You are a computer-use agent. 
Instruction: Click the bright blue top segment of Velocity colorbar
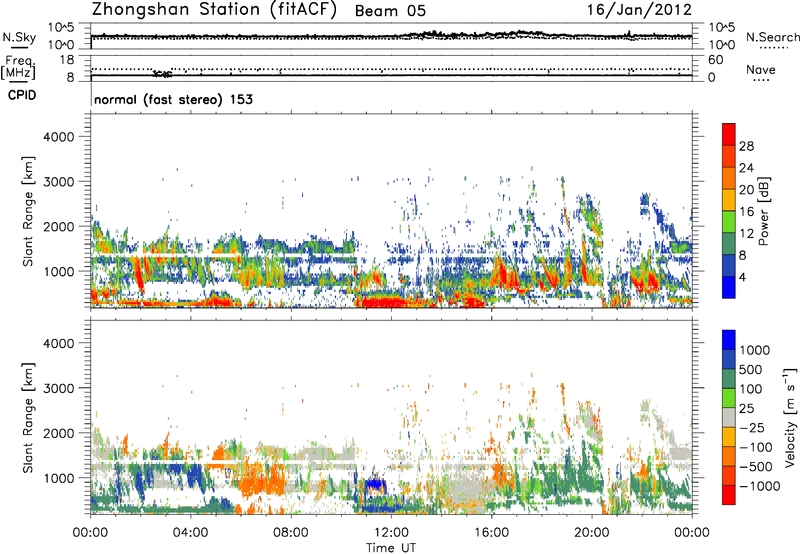[729, 340]
